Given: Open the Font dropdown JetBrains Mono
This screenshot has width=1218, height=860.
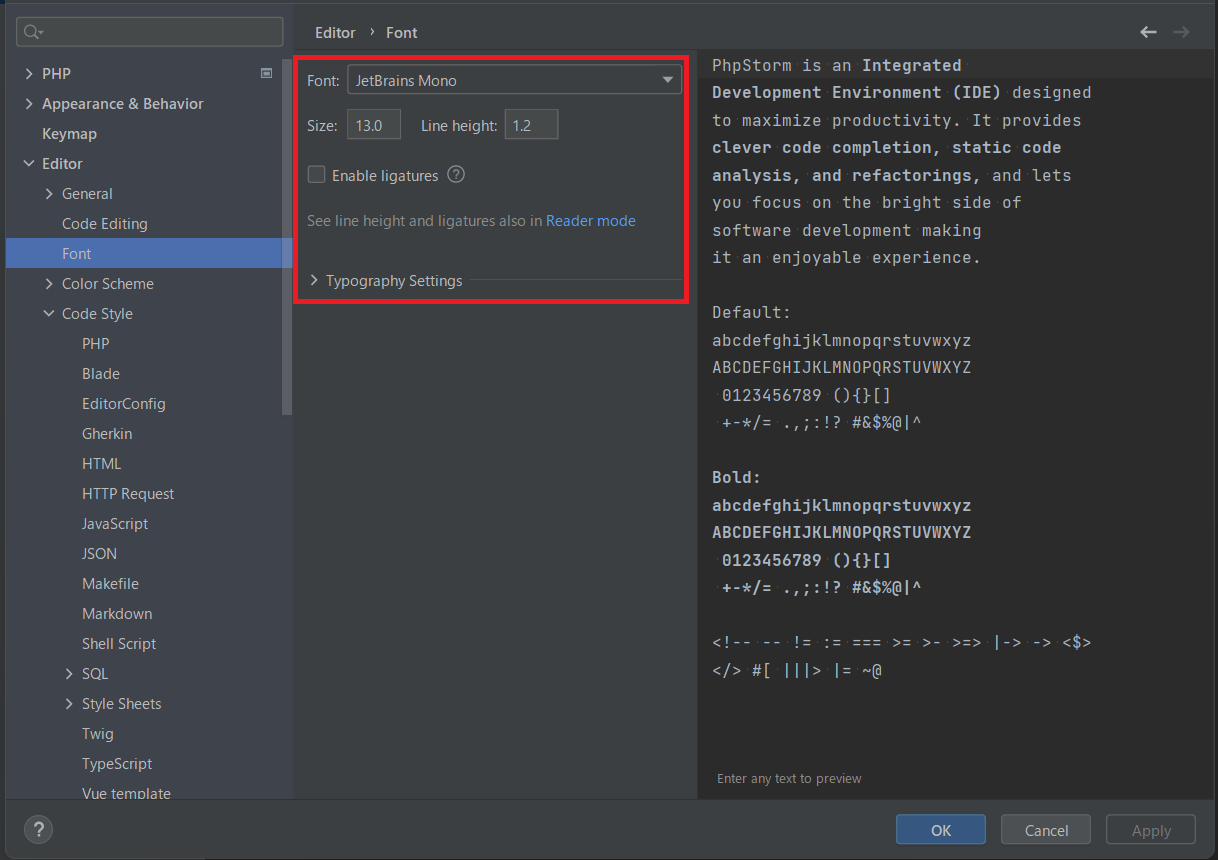Looking at the screenshot, I should 514,80.
